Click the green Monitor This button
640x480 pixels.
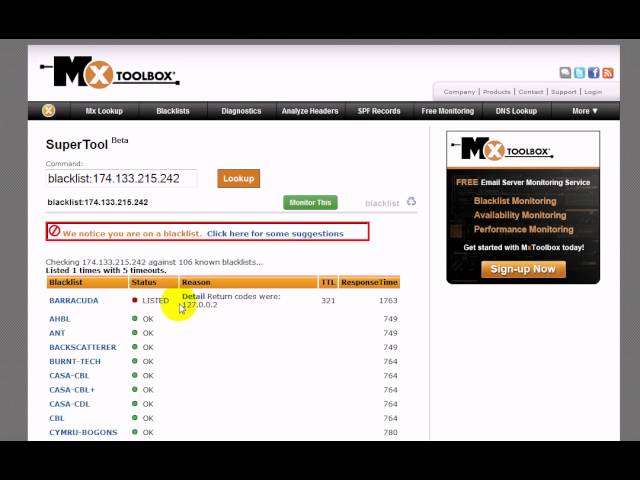pyautogui.click(x=310, y=202)
